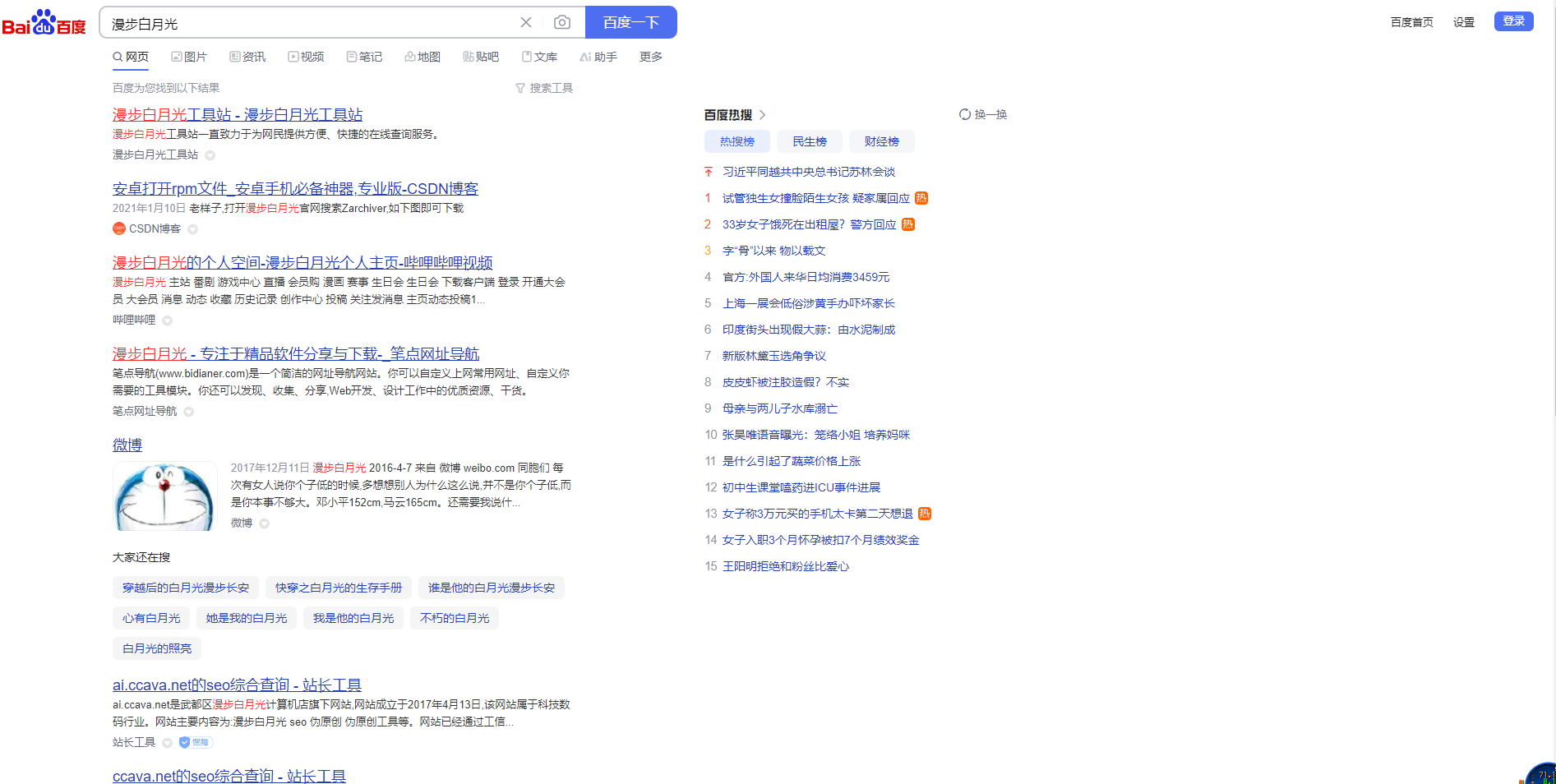The height and width of the screenshot is (784, 1556).
Task: Open hot search 皮皮虾被注胶造假？不实
Action: pos(786,382)
